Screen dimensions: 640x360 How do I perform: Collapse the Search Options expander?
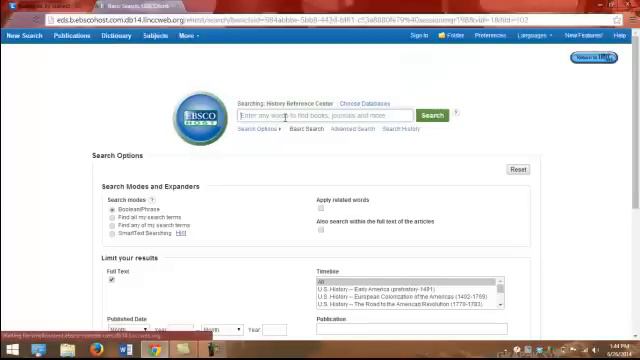pos(259,129)
